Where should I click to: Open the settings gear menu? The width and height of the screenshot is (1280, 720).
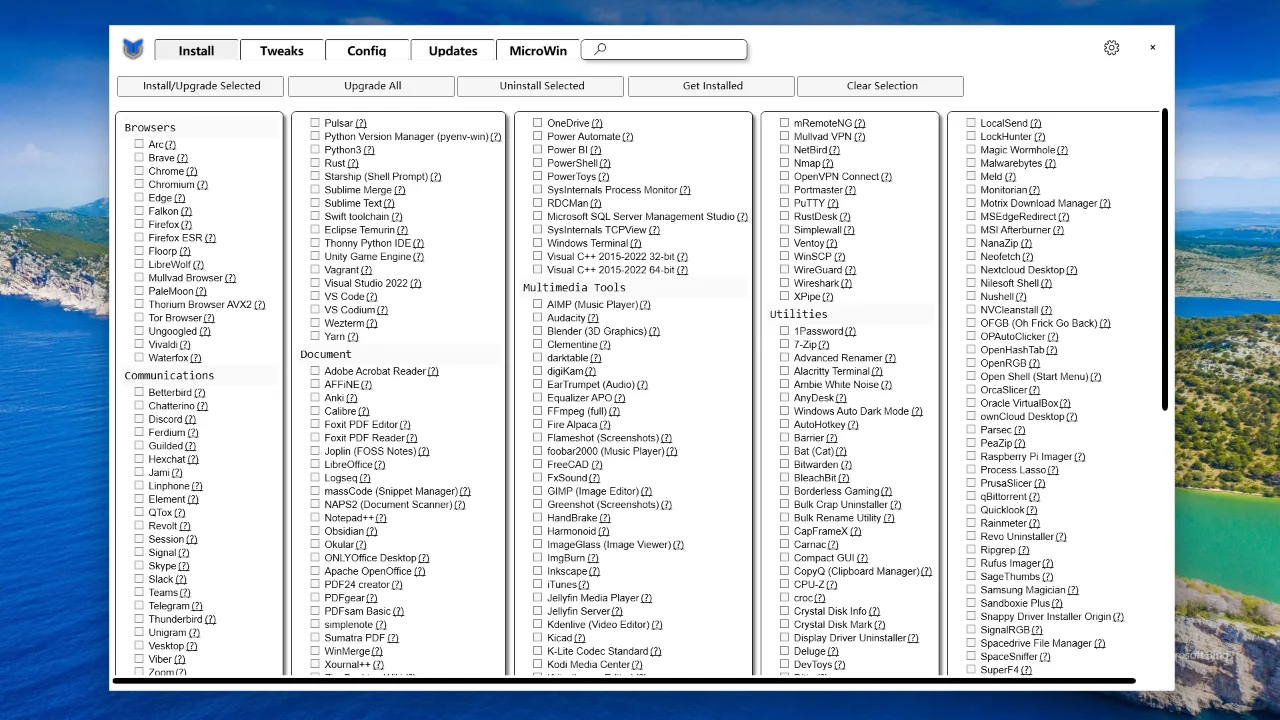[x=1111, y=48]
